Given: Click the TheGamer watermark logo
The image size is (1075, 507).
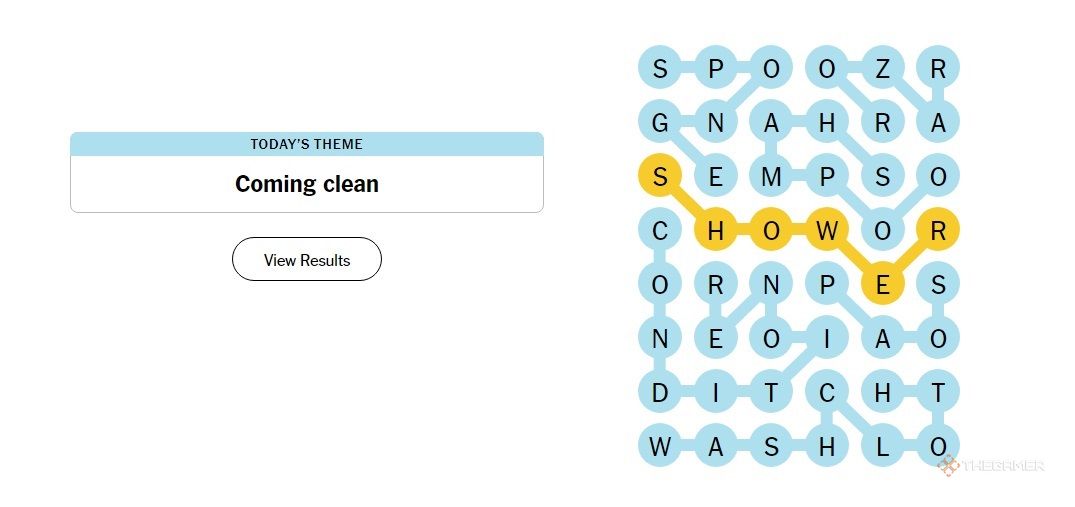Looking at the screenshot, I should point(991,466).
